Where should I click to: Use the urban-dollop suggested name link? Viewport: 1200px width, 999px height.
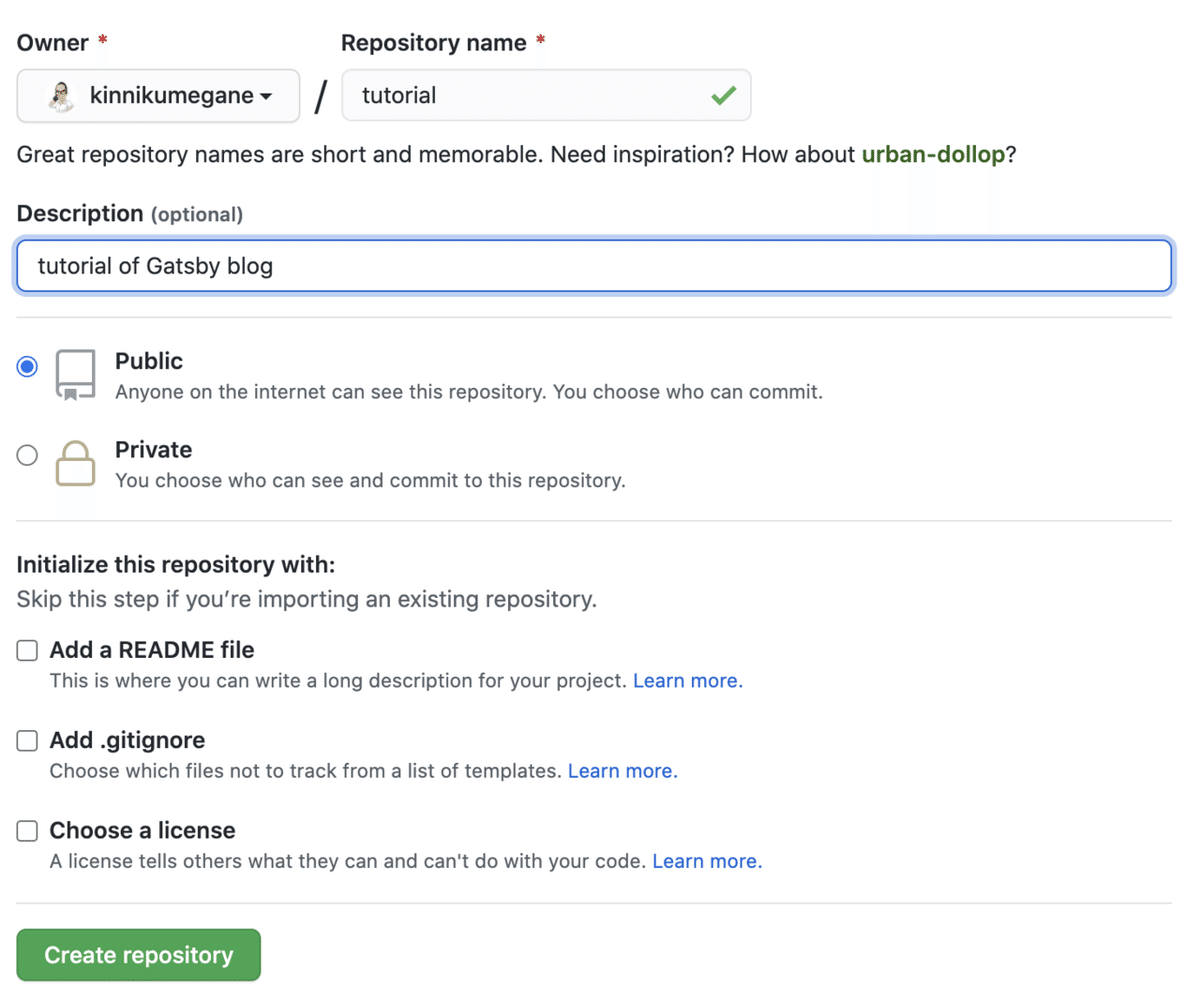tap(932, 156)
